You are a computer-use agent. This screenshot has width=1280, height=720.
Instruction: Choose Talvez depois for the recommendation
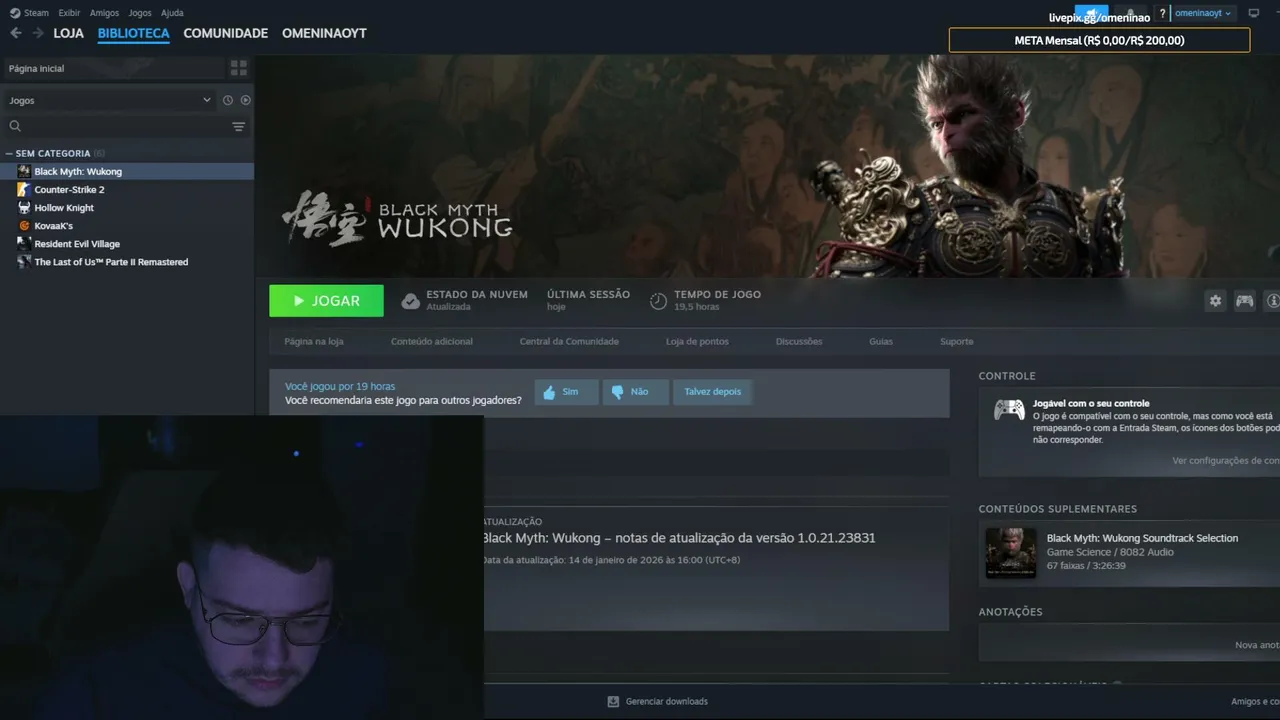coord(713,392)
